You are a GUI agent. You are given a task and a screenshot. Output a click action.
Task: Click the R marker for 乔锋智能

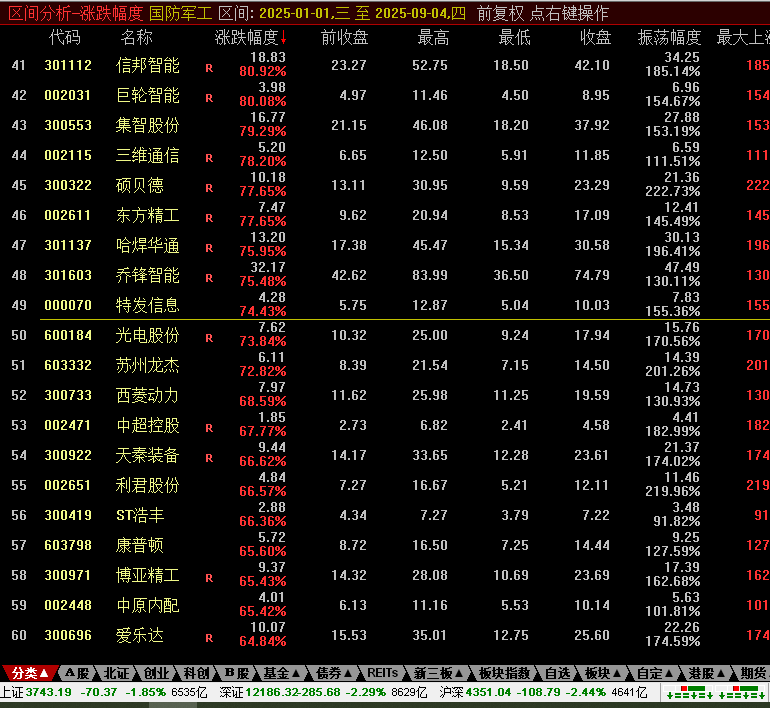click(209, 278)
